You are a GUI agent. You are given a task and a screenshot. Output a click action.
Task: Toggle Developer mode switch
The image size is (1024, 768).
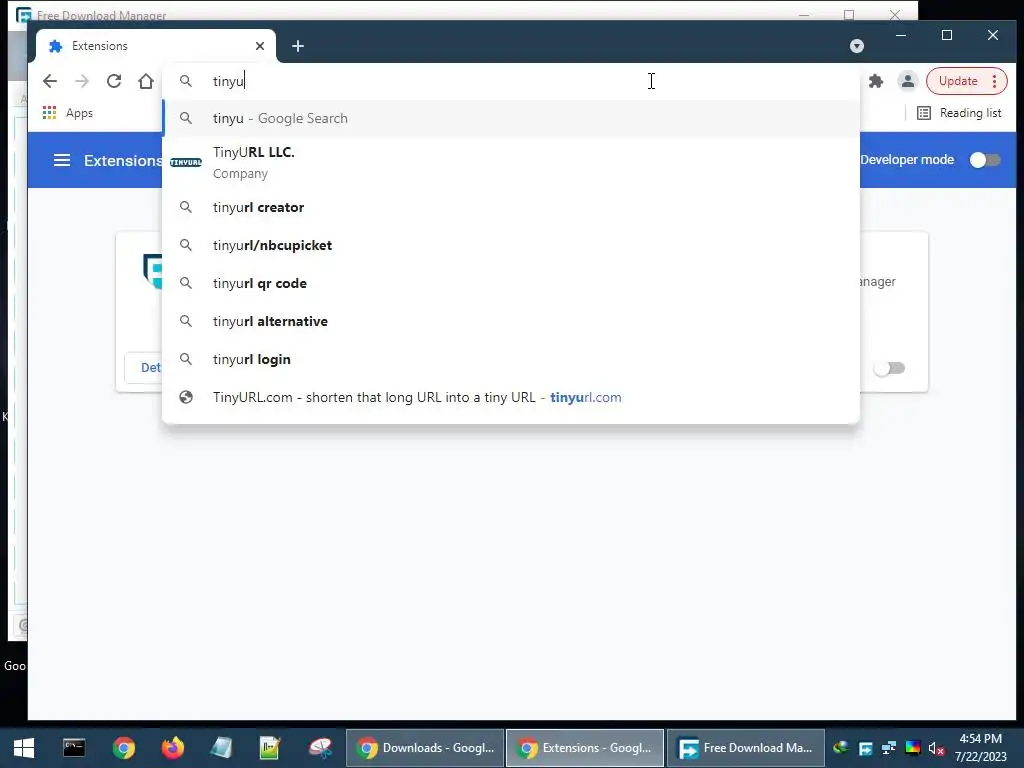coord(985,160)
